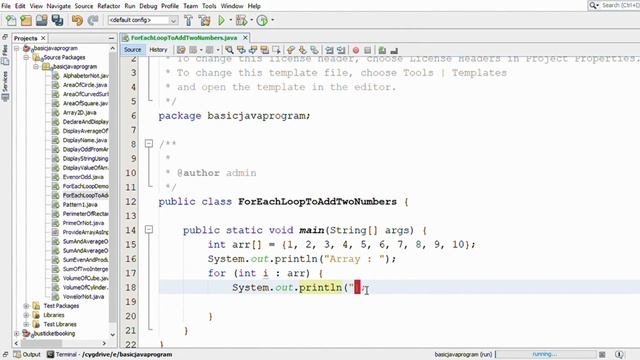Screen dimensions: 640x360
Task: Open the File menu
Action: pyautogui.click(x=6, y=6)
